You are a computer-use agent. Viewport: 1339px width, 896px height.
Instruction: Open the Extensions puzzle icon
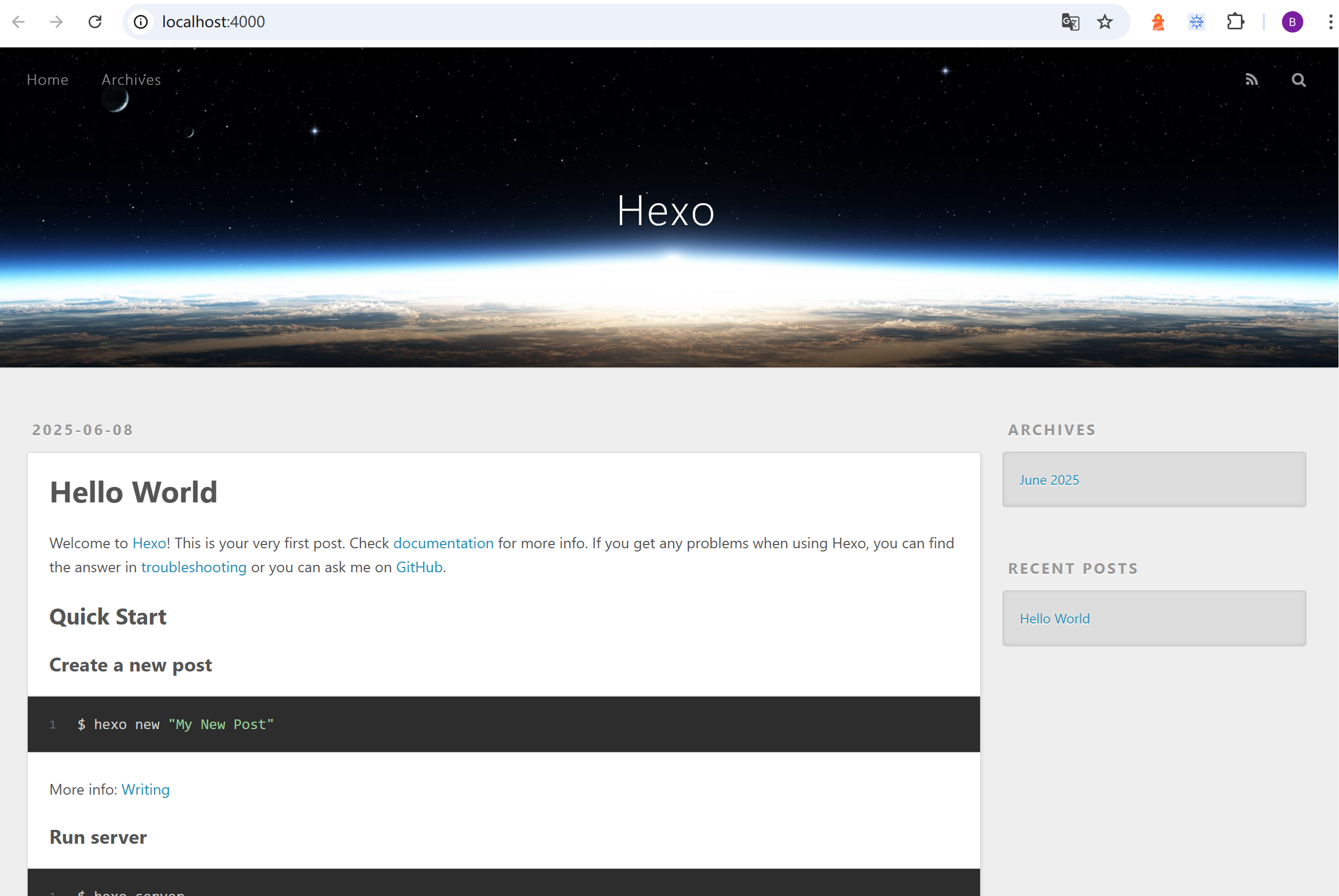pyautogui.click(x=1235, y=22)
